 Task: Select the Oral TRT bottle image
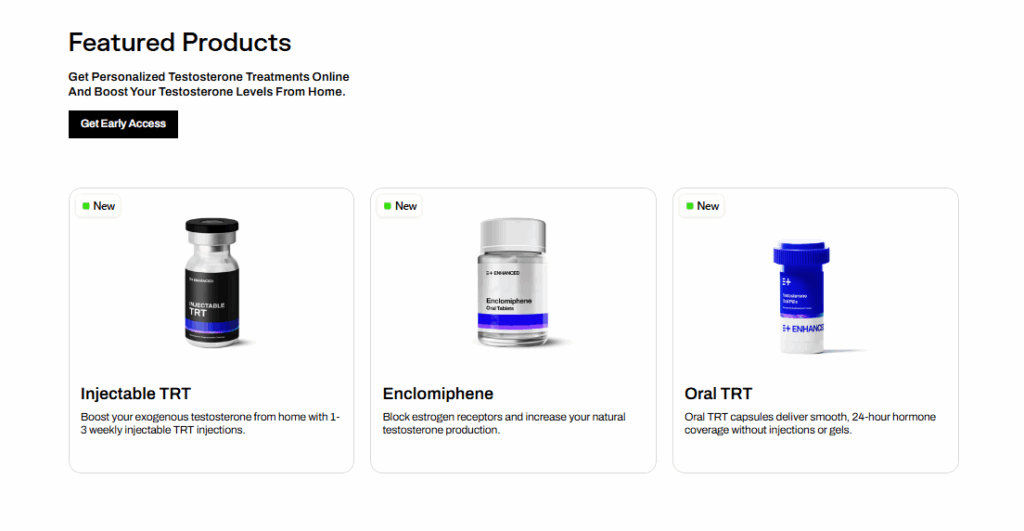813,300
